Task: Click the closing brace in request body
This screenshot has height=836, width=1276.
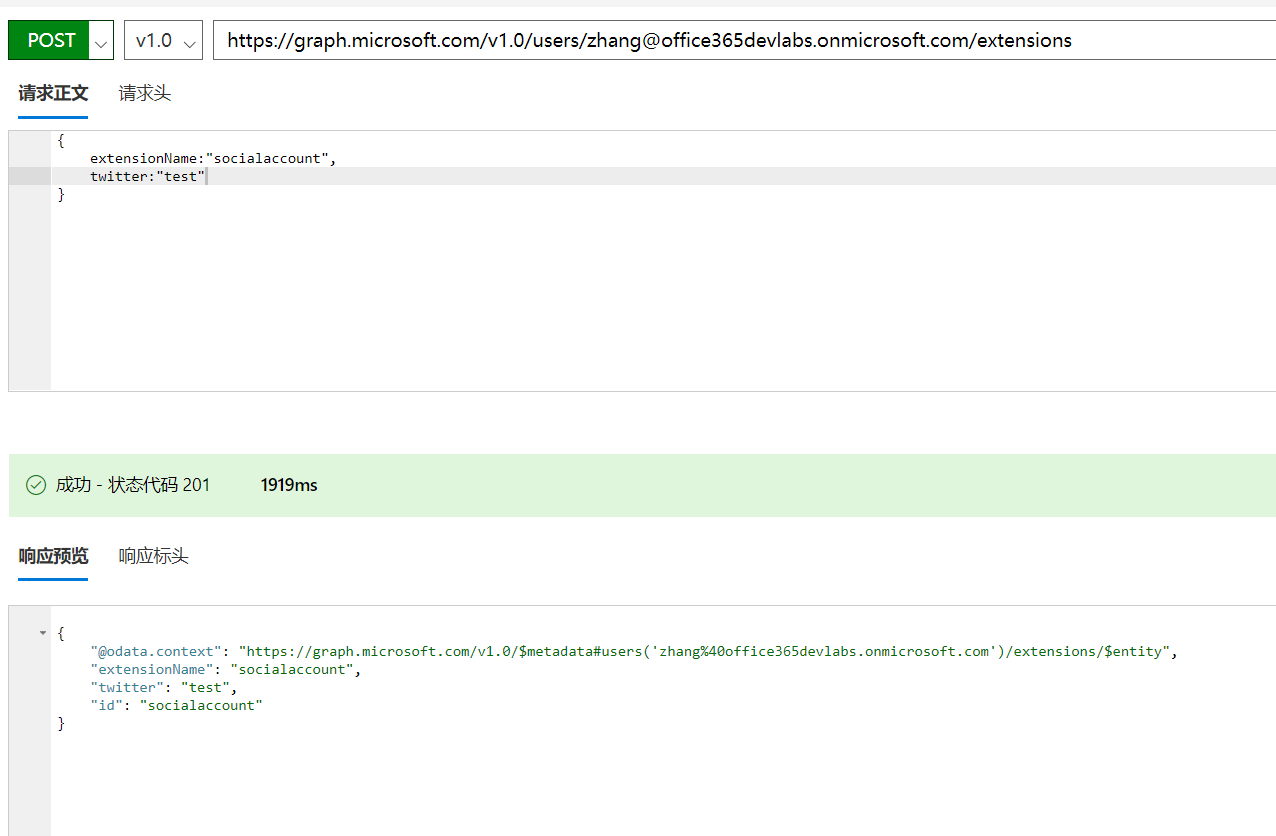Action: 61,195
